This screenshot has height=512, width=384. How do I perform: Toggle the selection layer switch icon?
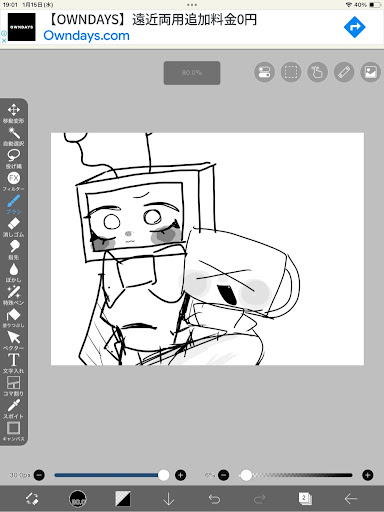coord(291,72)
